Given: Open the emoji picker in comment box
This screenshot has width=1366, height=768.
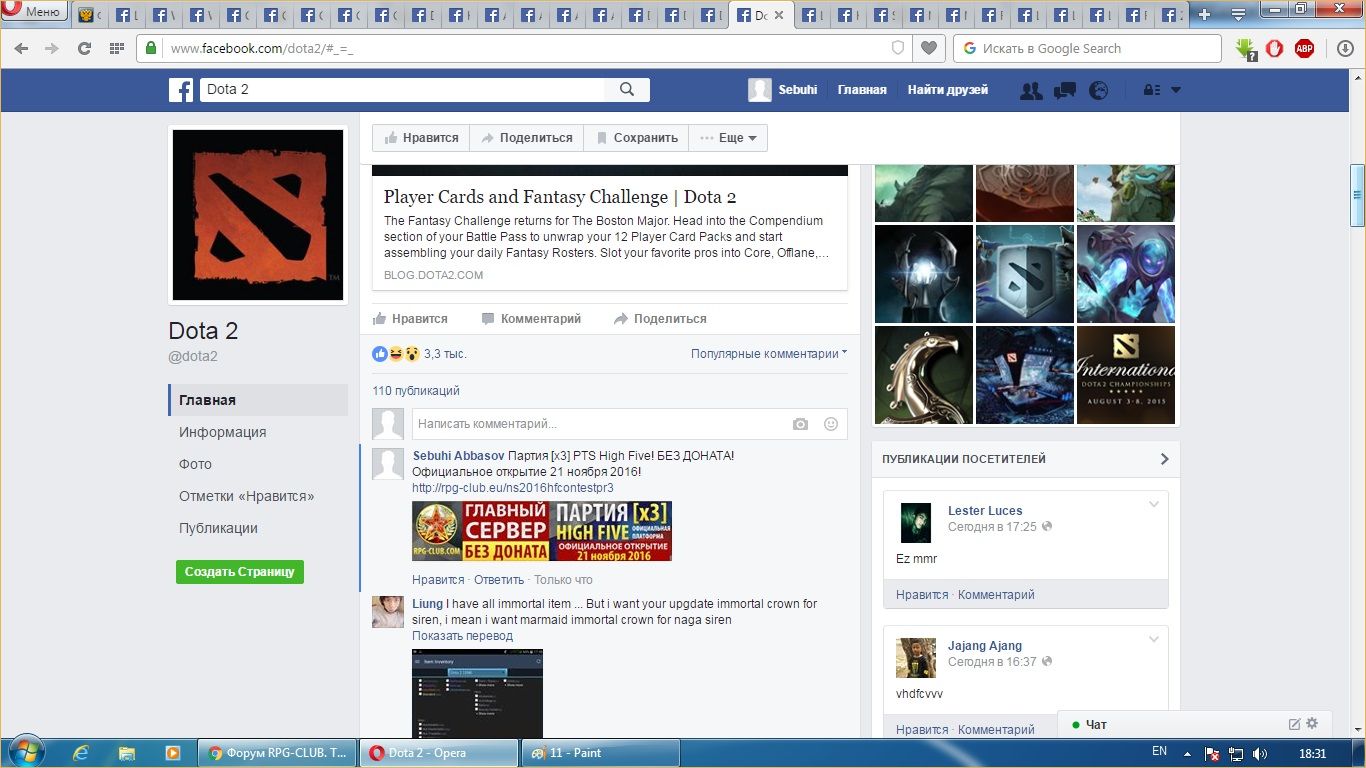Looking at the screenshot, I should [830, 424].
